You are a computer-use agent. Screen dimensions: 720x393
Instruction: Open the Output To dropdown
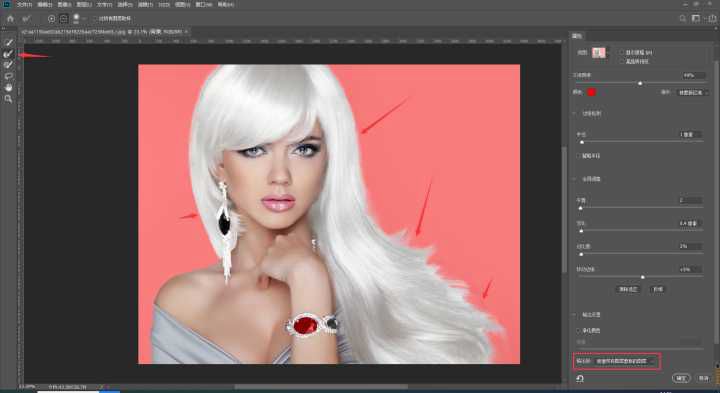(625, 361)
